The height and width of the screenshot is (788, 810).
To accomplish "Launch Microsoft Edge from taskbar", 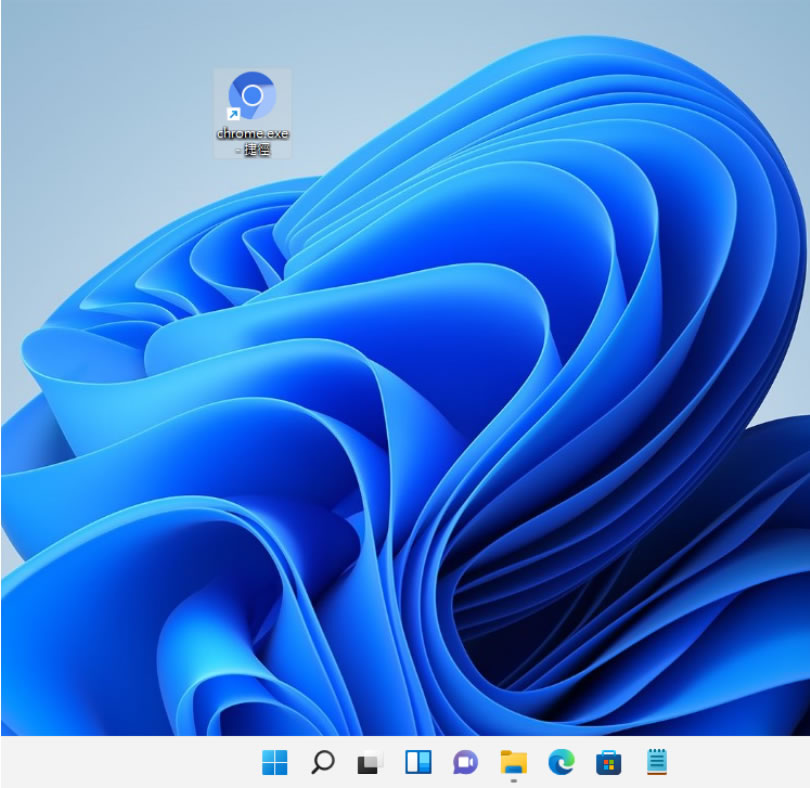I will pos(561,762).
